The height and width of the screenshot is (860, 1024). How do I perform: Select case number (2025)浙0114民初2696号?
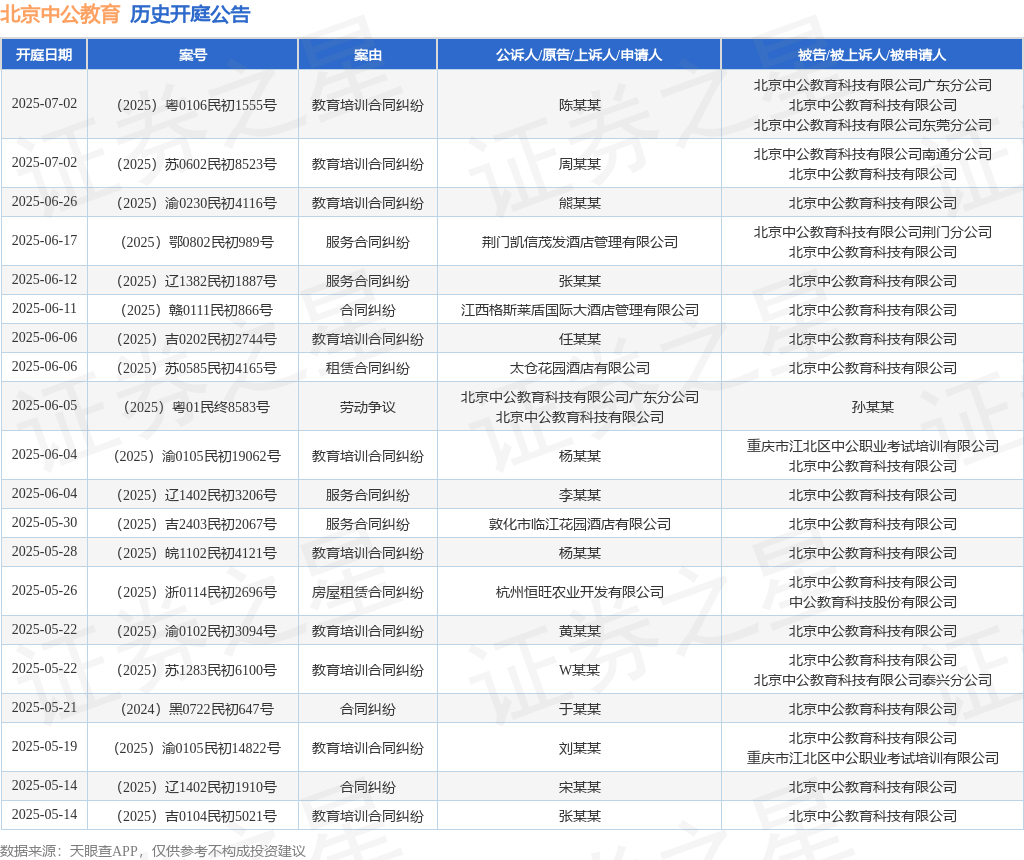click(x=197, y=592)
